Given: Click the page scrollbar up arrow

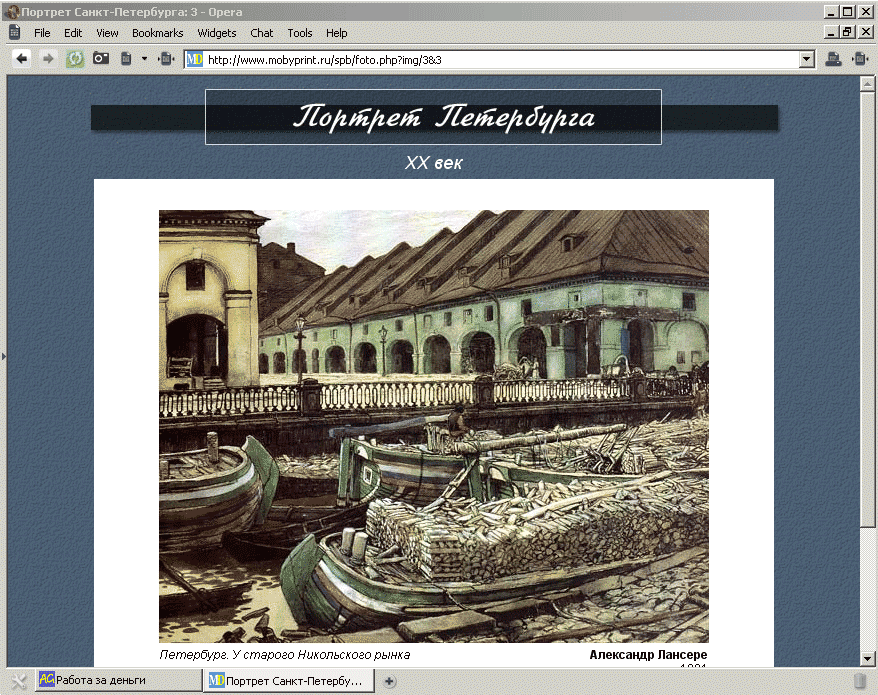Looking at the screenshot, I should click(x=867, y=84).
